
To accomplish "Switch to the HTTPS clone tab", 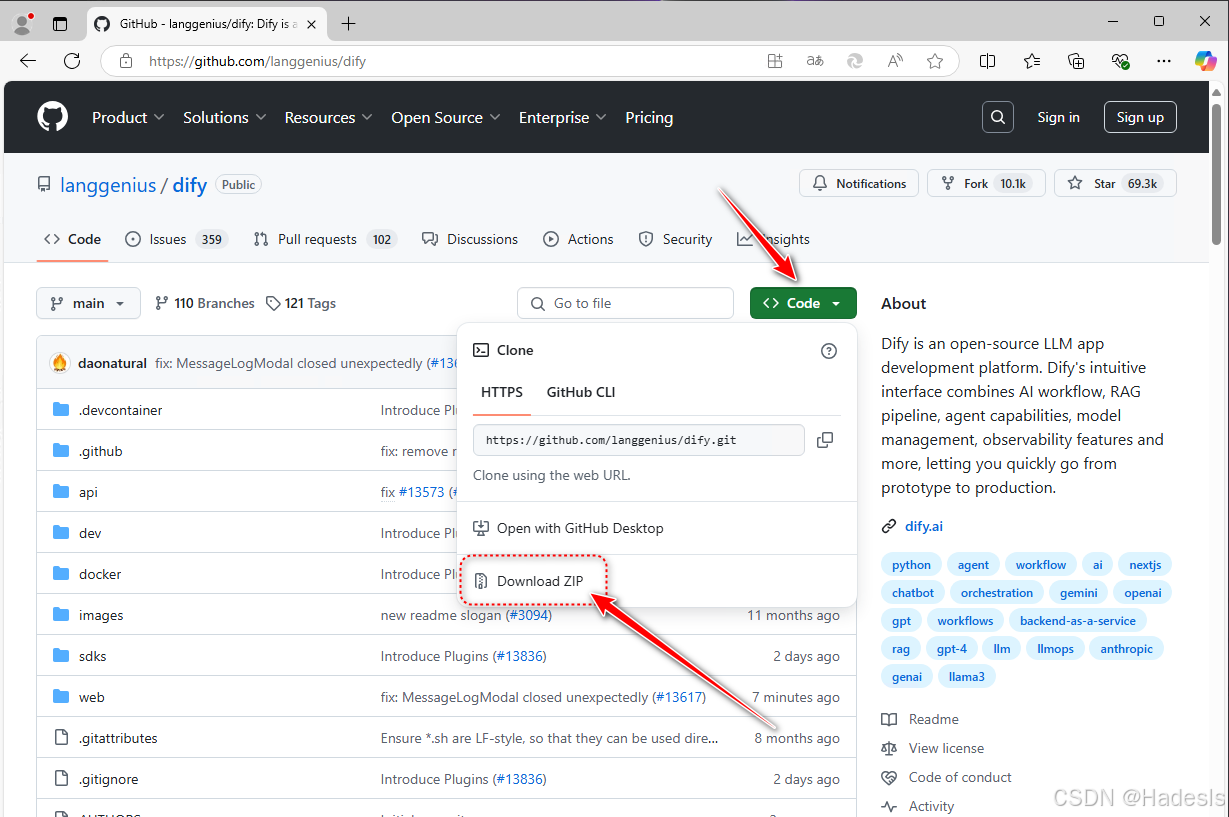I will 502,392.
